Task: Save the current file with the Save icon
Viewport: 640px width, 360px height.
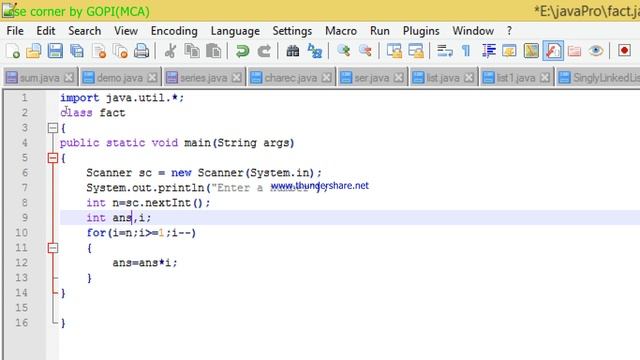Action: (55, 51)
